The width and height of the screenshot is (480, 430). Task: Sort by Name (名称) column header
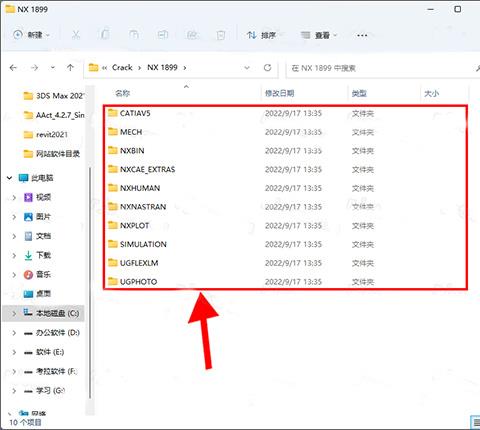122,93
